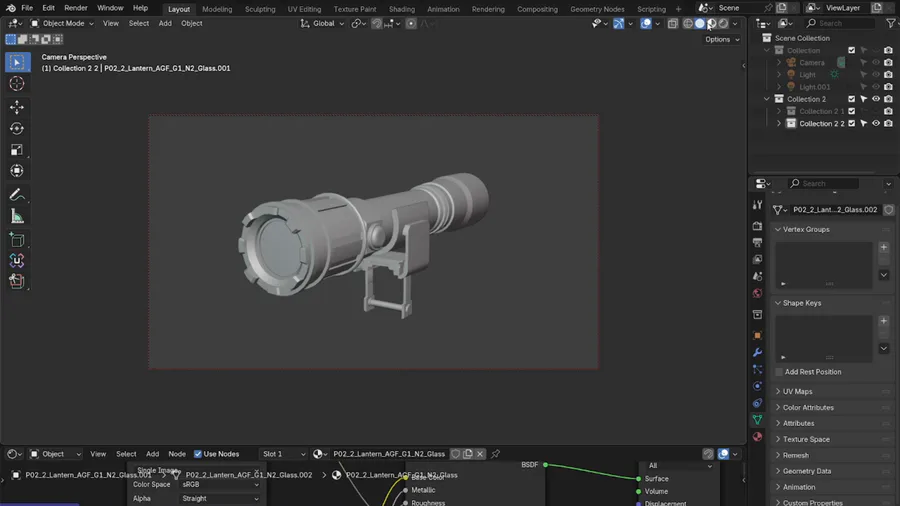
Task: Toggle viewport overlays
Action: tap(646, 24)
